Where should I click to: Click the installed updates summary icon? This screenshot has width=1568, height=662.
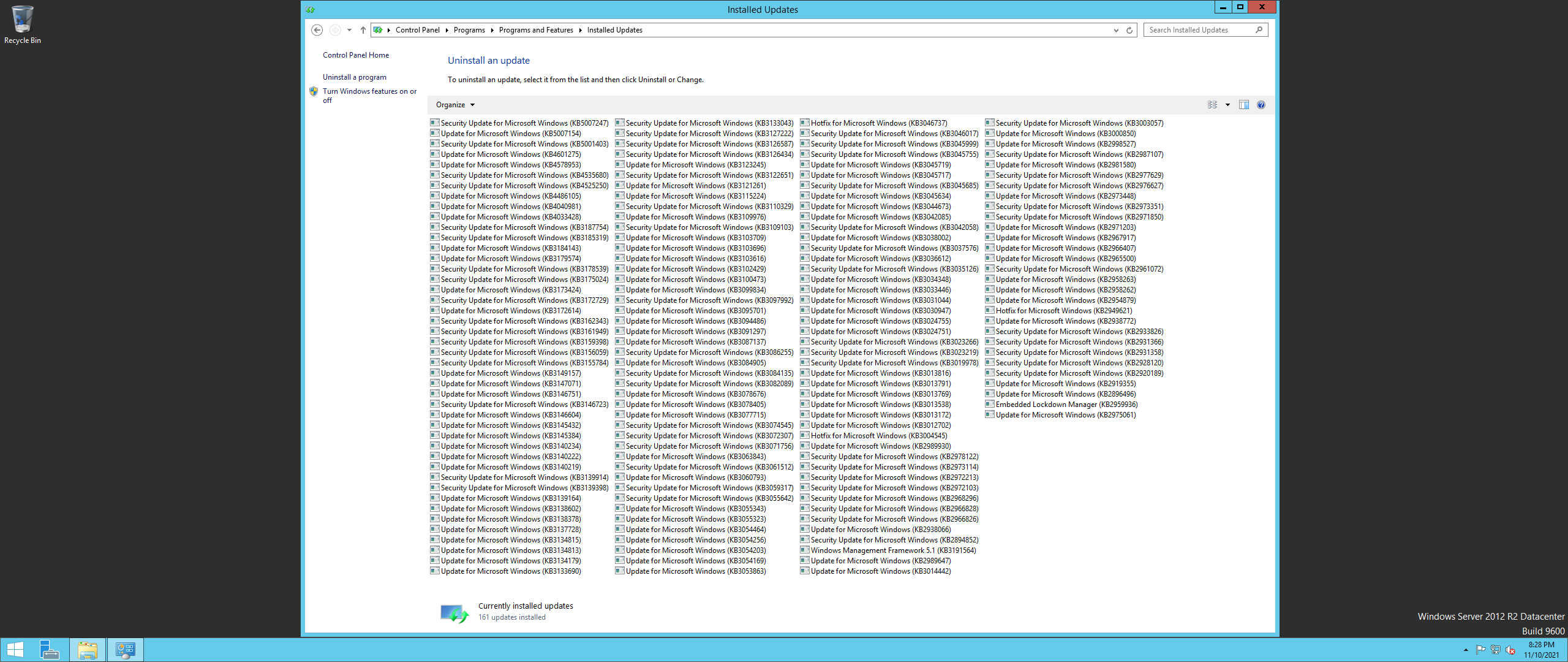click(454, 613)
